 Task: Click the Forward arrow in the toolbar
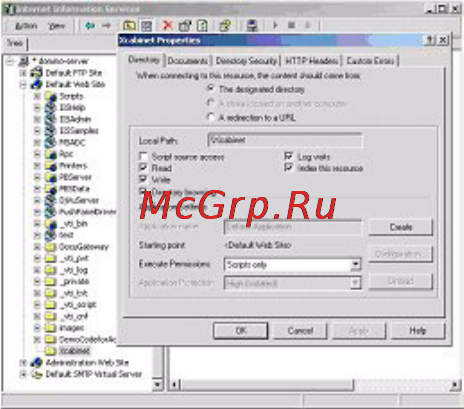coord(106,25)
